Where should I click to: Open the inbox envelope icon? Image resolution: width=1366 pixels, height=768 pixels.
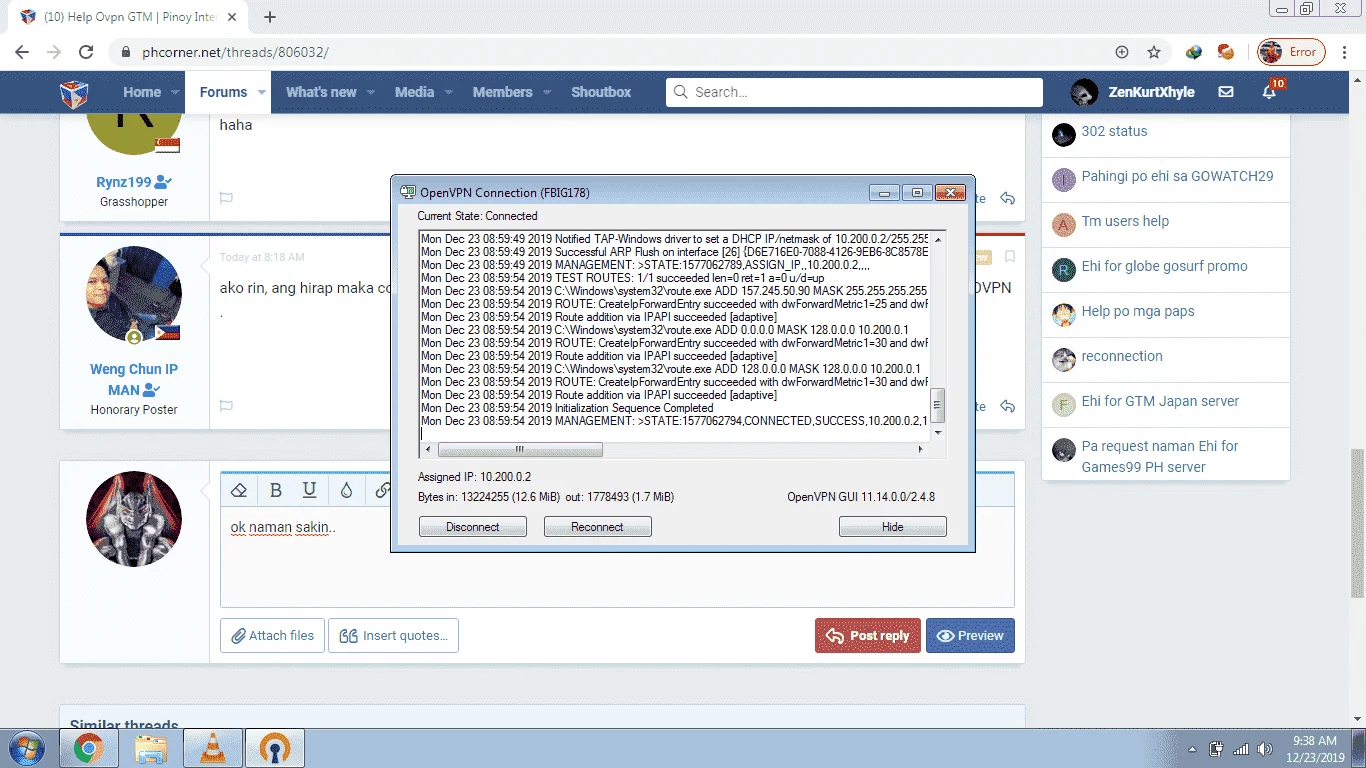[x=1226, y=92]
